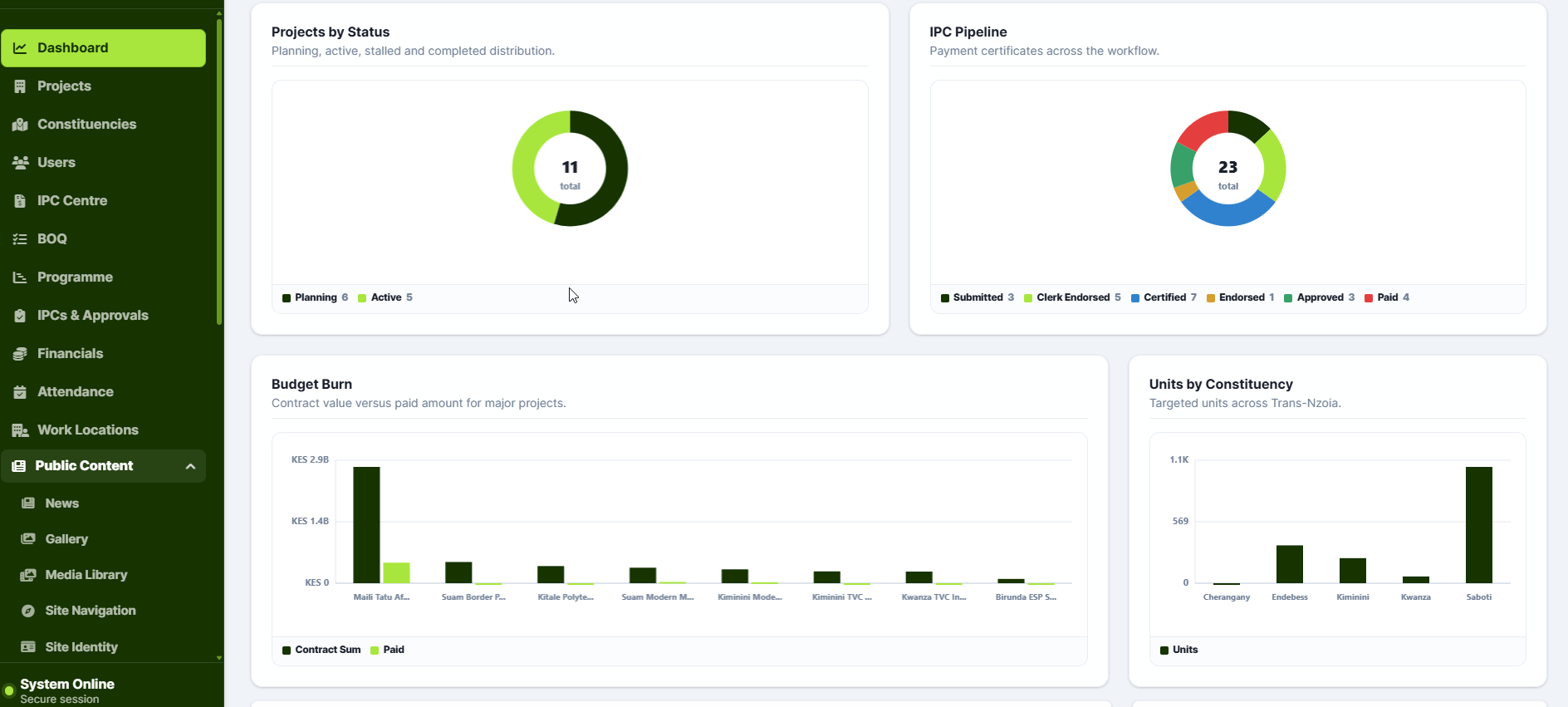The width and height of the screenshot is (1568, 707).
Task: Click the News icon in submenu
Action: pos(28,503)
